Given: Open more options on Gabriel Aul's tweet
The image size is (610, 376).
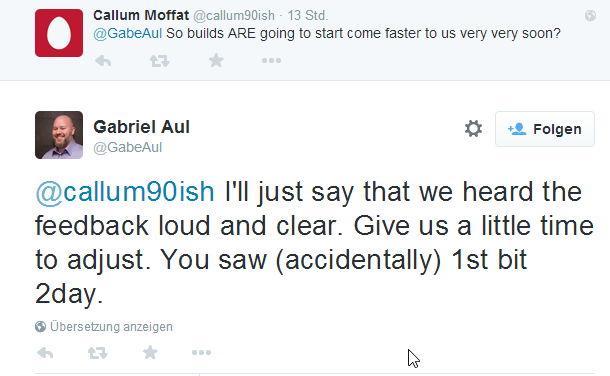Looking at the screenshot, I should coord(202,353).
